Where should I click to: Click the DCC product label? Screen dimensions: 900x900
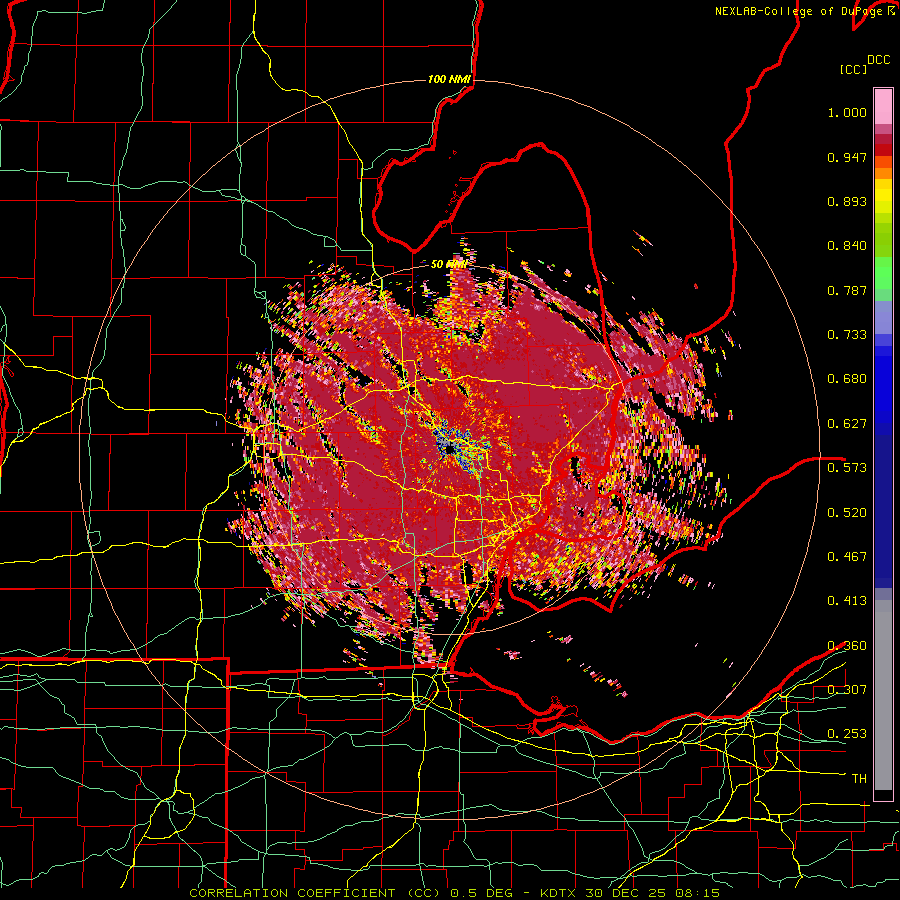[879, 60]
